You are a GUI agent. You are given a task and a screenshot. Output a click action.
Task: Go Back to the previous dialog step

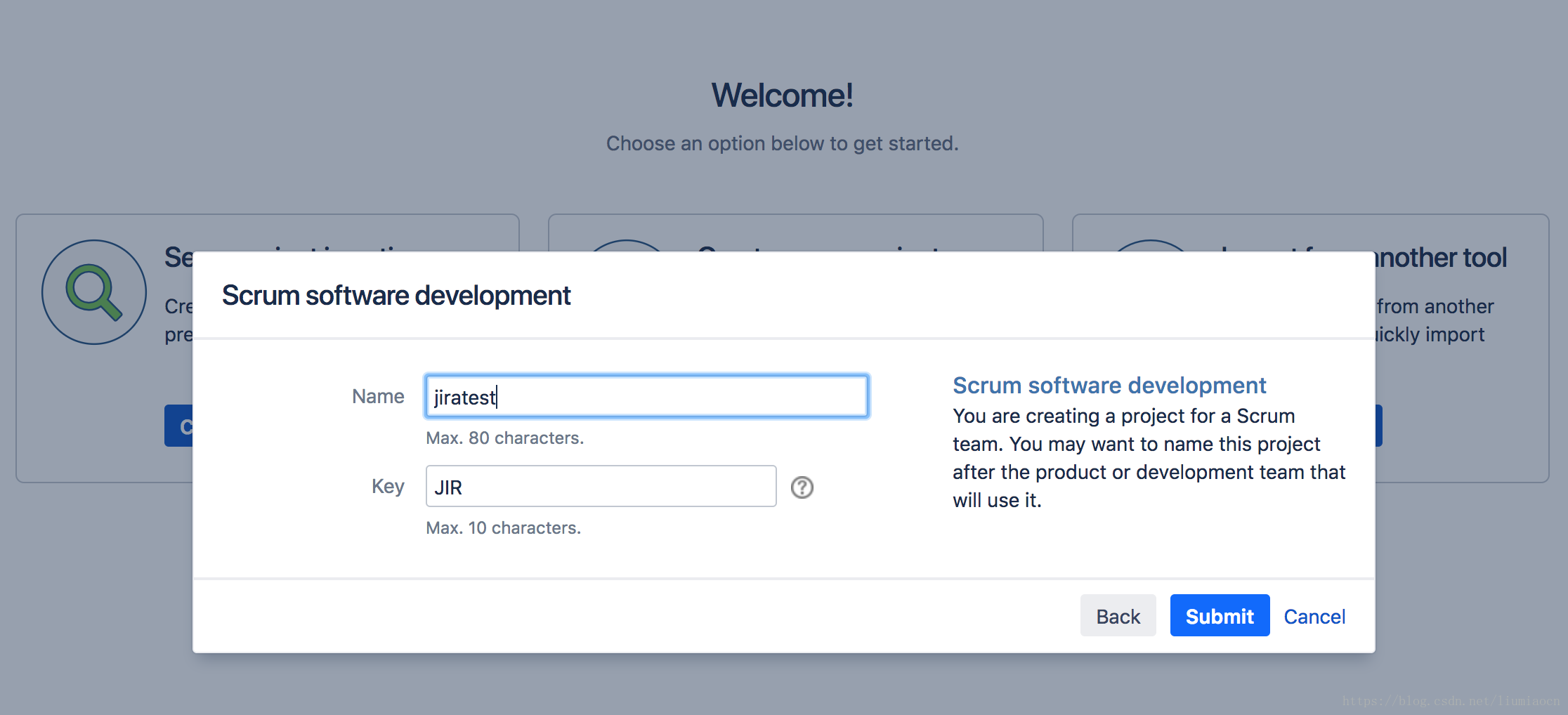click(1118, 615)
